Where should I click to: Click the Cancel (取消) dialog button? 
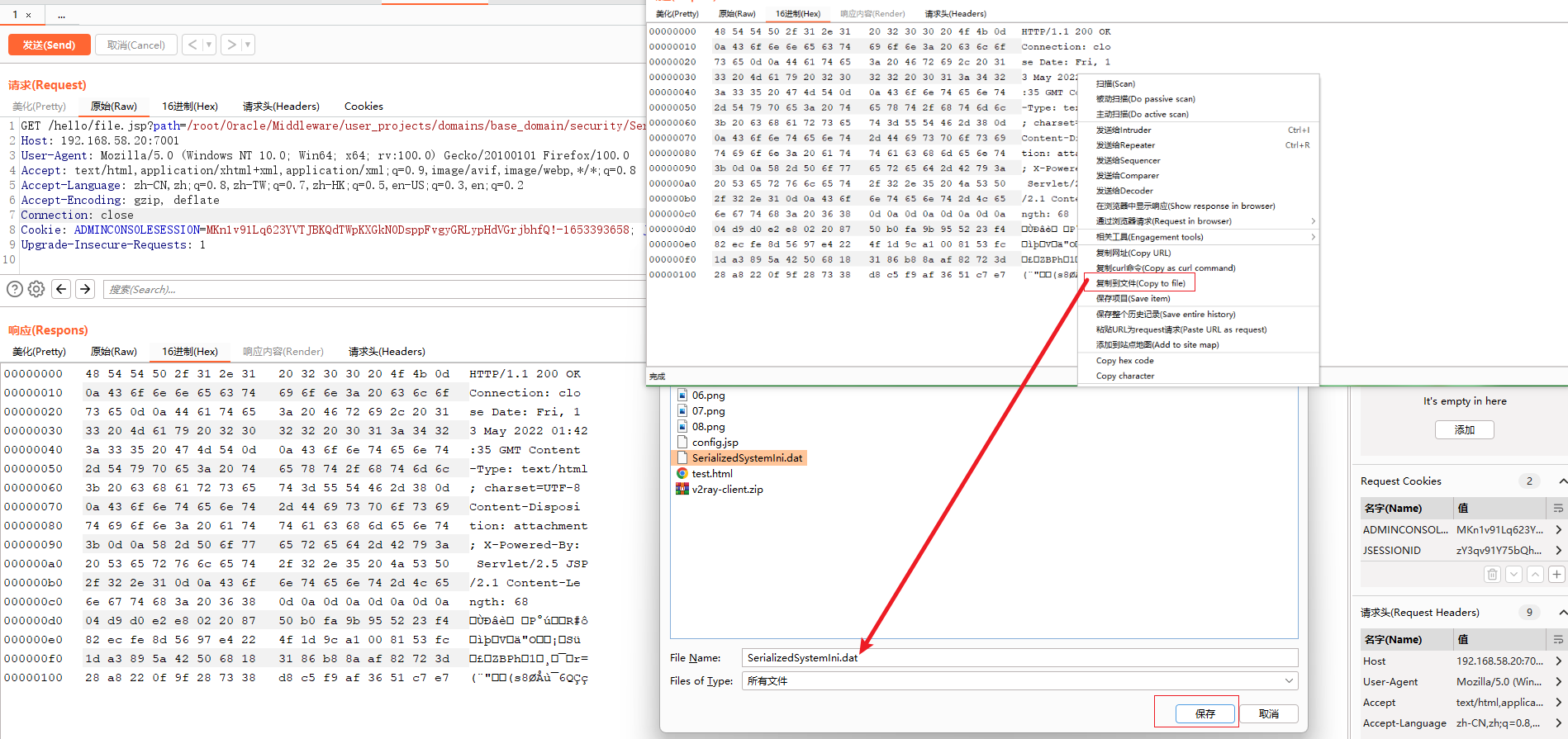point(1268,713)
